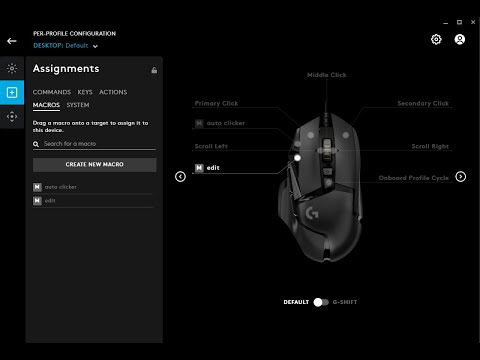
Task: Select the edit assignment on mouse diagram
Action: [207, 168]
